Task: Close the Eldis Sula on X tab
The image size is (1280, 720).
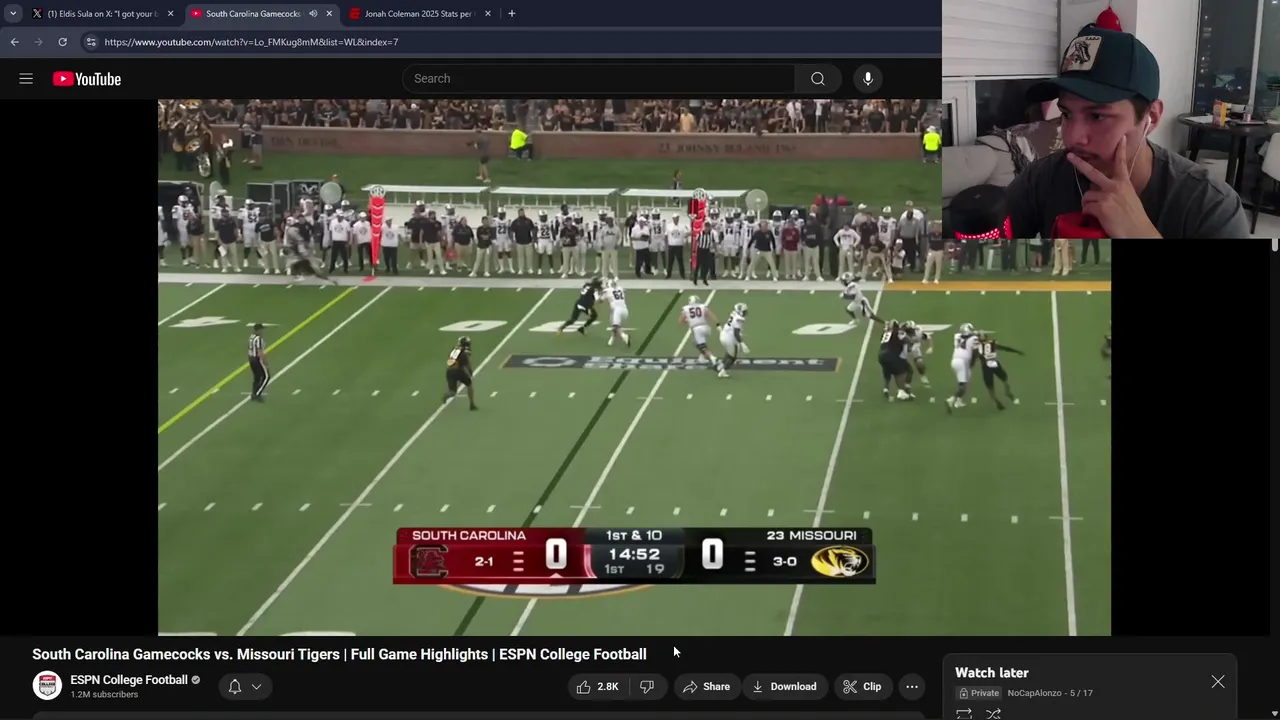Action: pos(170,14)
